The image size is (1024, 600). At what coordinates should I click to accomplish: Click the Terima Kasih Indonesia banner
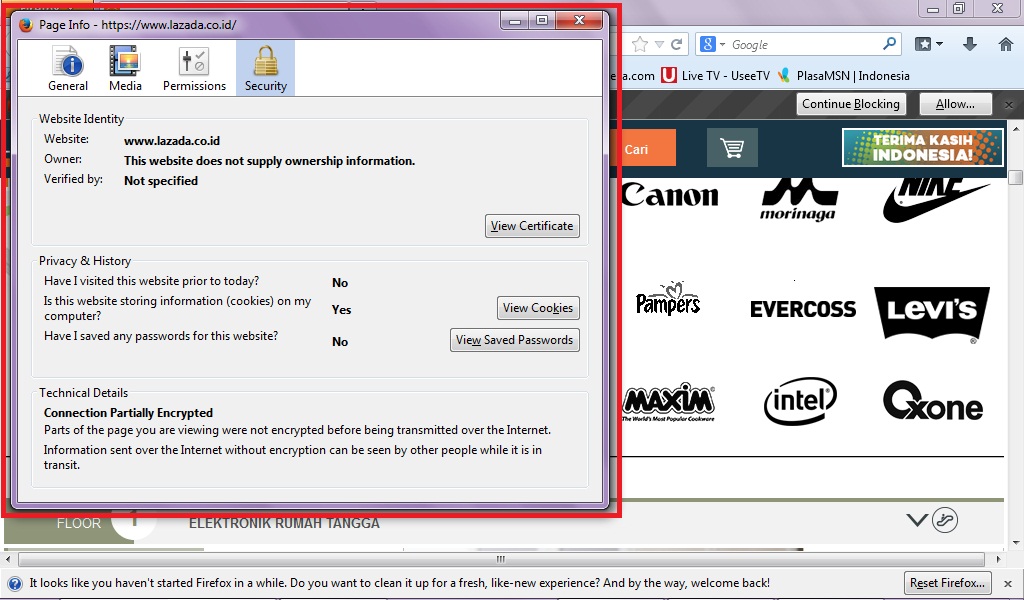(x=922, y=147)
